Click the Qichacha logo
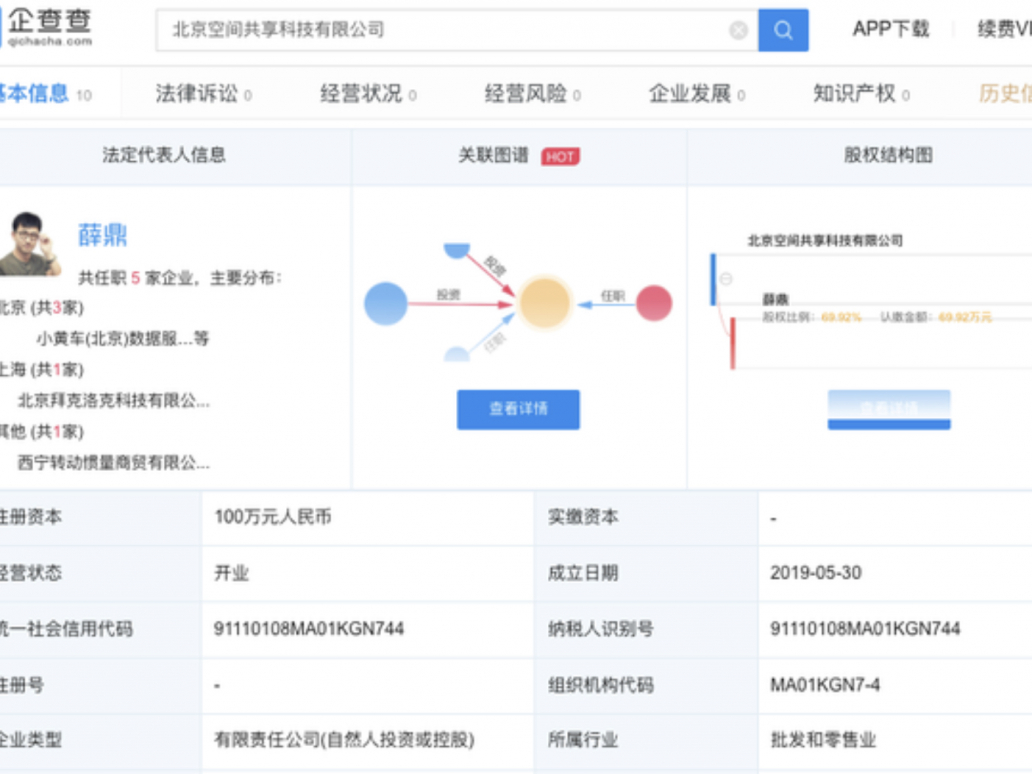1032x774 pixels. coord(46,28)
